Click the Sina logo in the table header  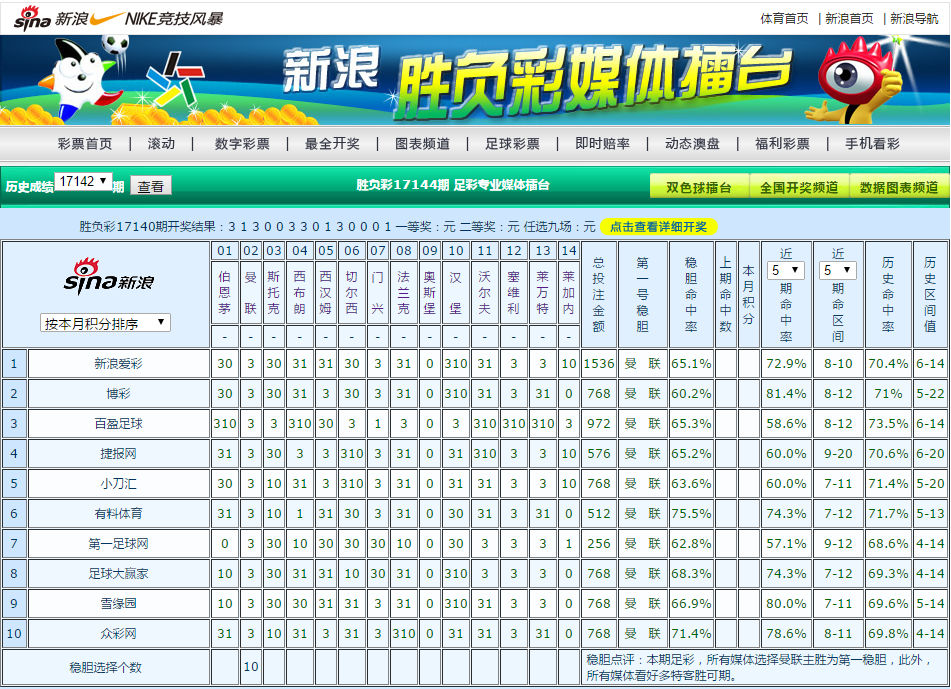[109, 277]
